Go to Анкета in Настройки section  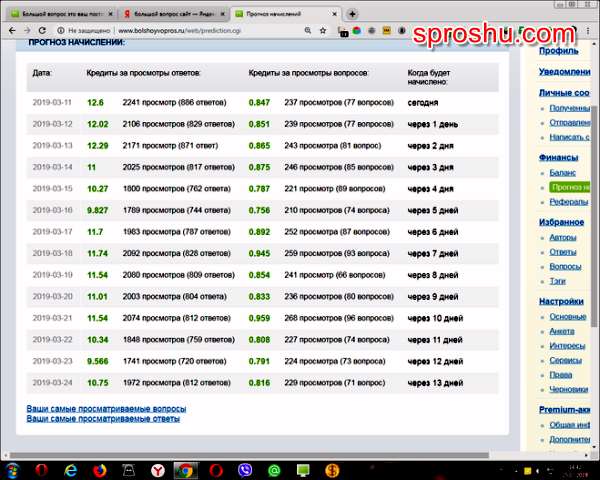561,331
